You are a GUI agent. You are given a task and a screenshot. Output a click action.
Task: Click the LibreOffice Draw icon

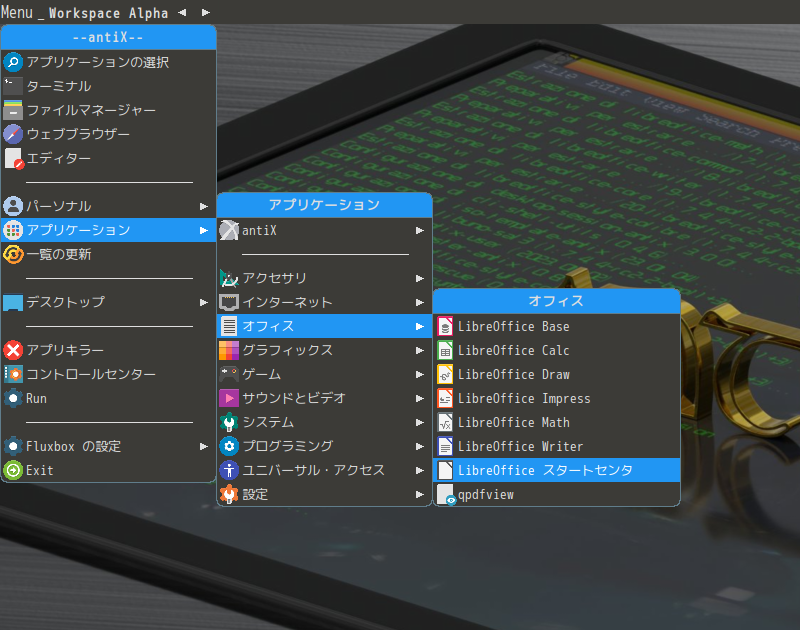coord(445,374)
